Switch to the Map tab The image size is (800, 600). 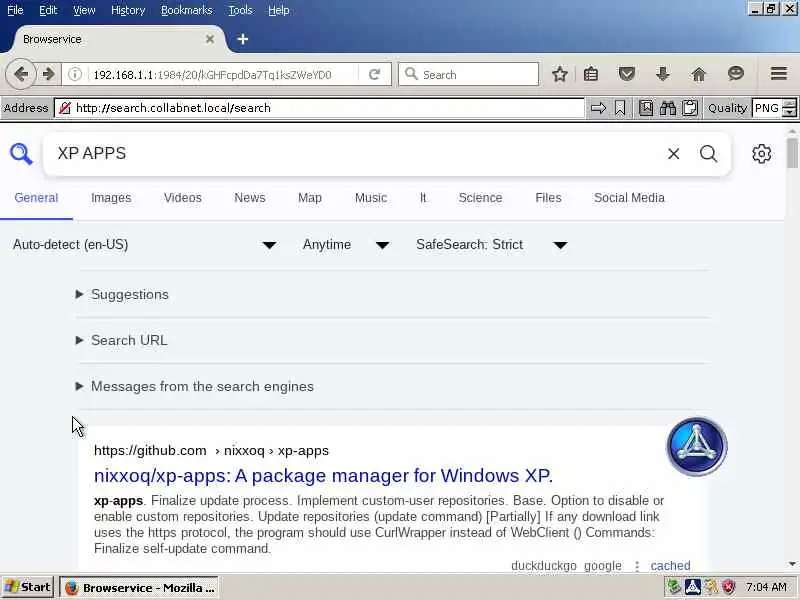pyautogui.click(x=310, y=198)
